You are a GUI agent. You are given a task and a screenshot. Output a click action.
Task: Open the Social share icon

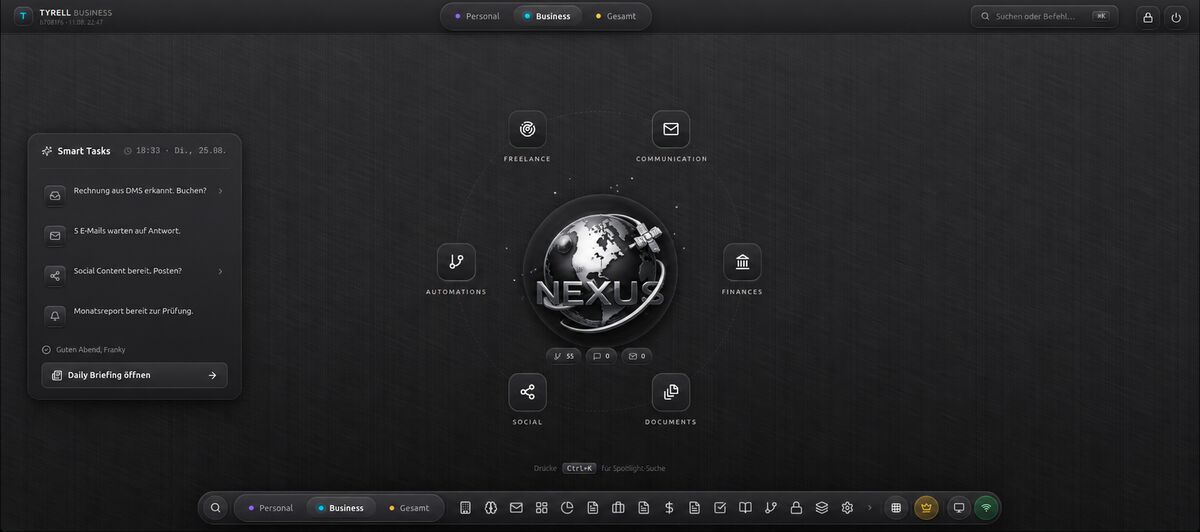tap(527, 392)
